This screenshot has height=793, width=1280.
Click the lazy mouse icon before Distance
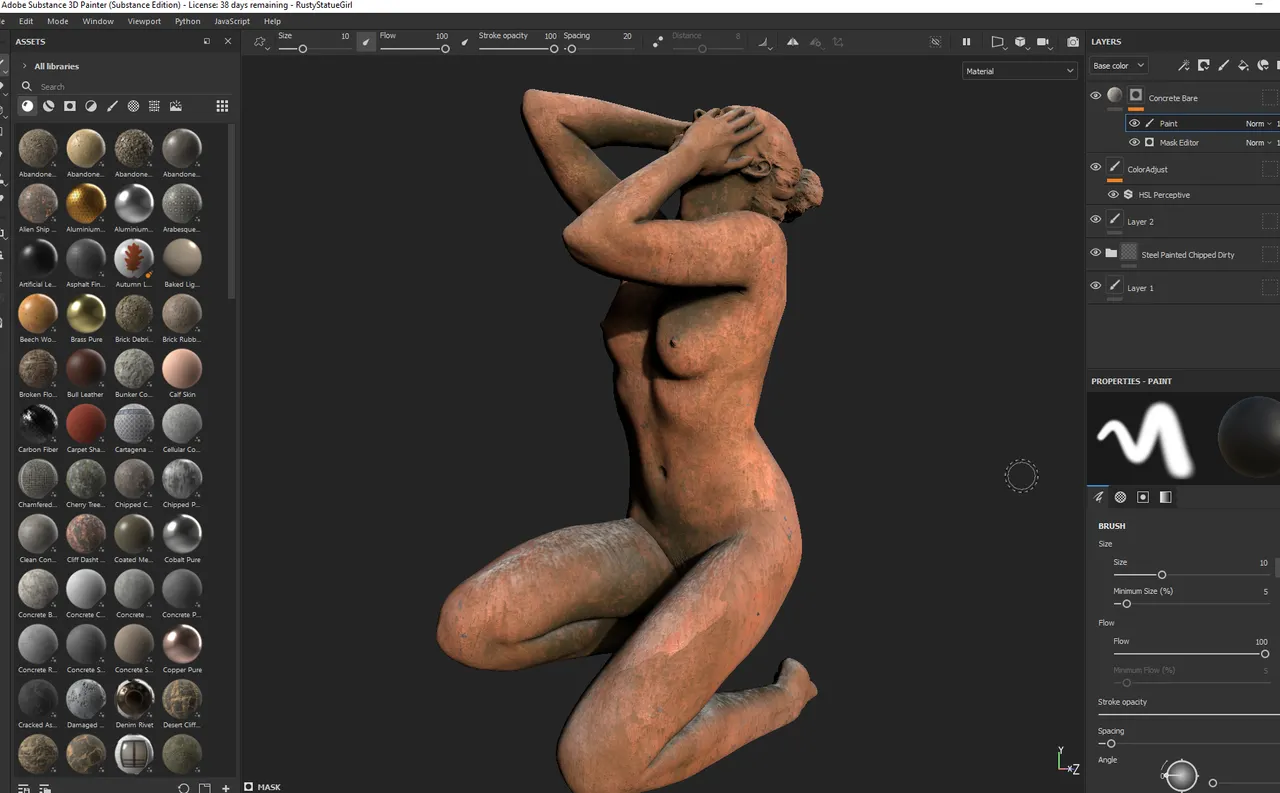pyautogui.click(x=657, y=43)
